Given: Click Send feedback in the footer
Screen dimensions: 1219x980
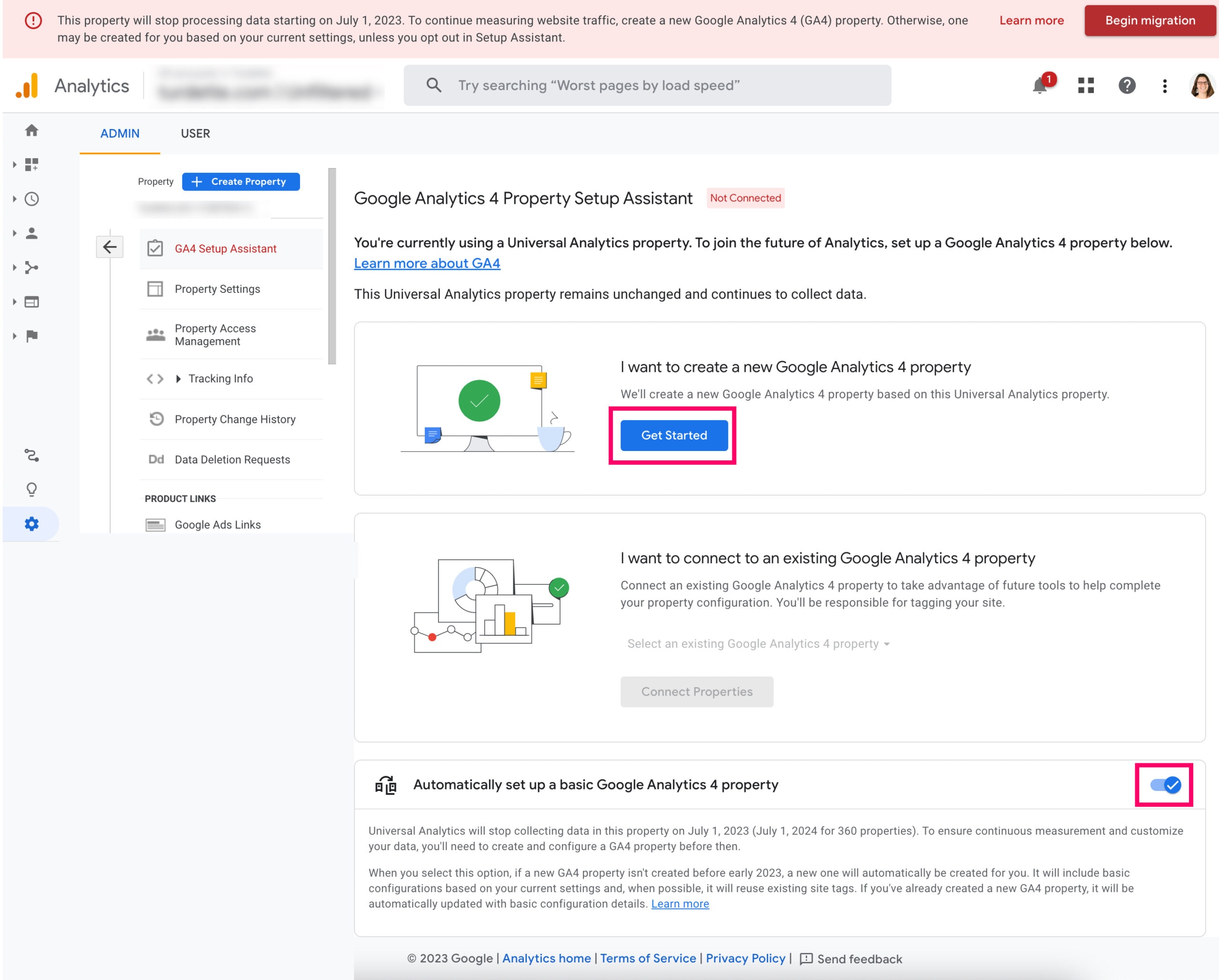Looking at the screenshot, I should click(859, 959).
